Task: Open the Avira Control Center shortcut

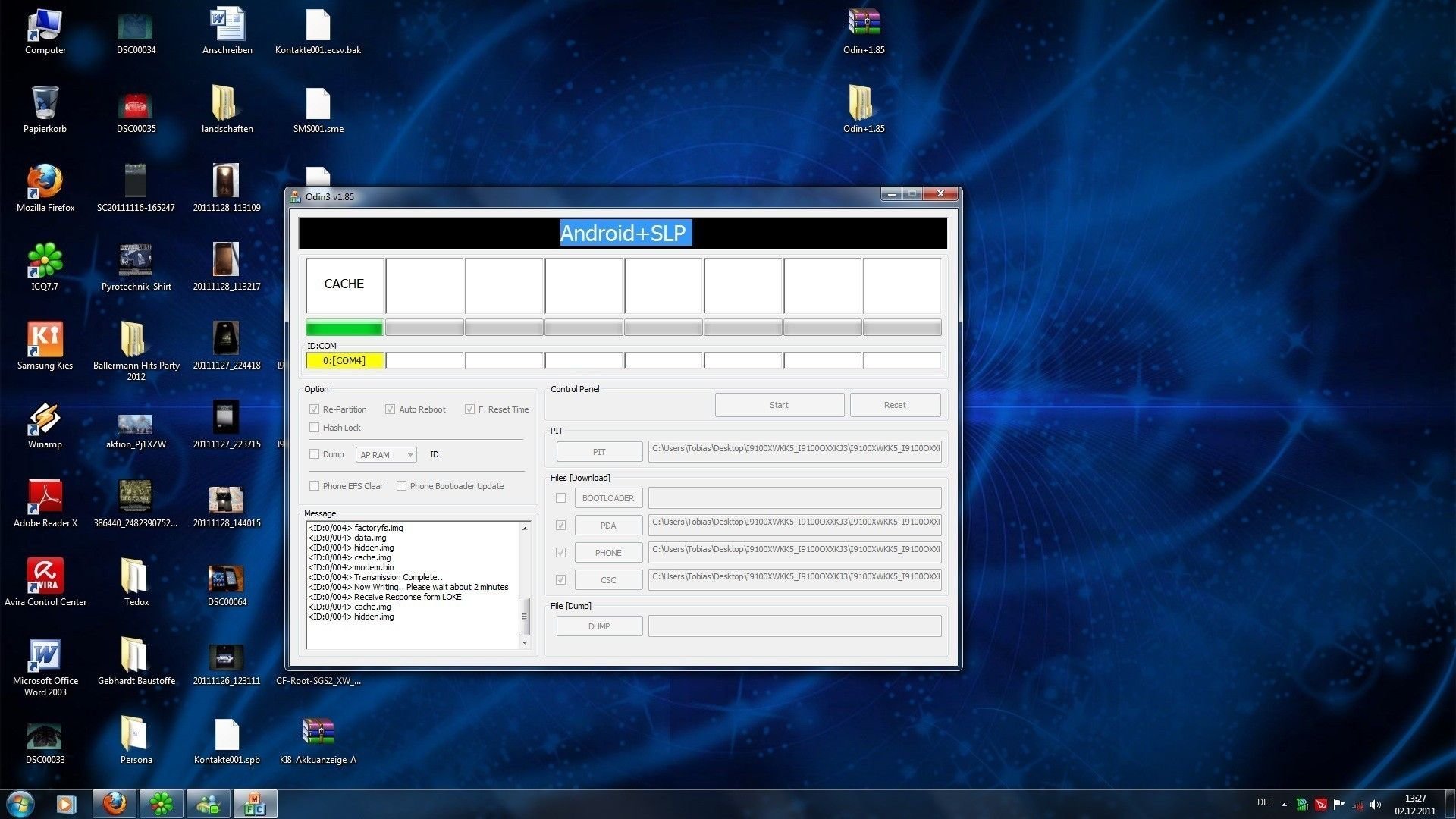Action: 45,583
